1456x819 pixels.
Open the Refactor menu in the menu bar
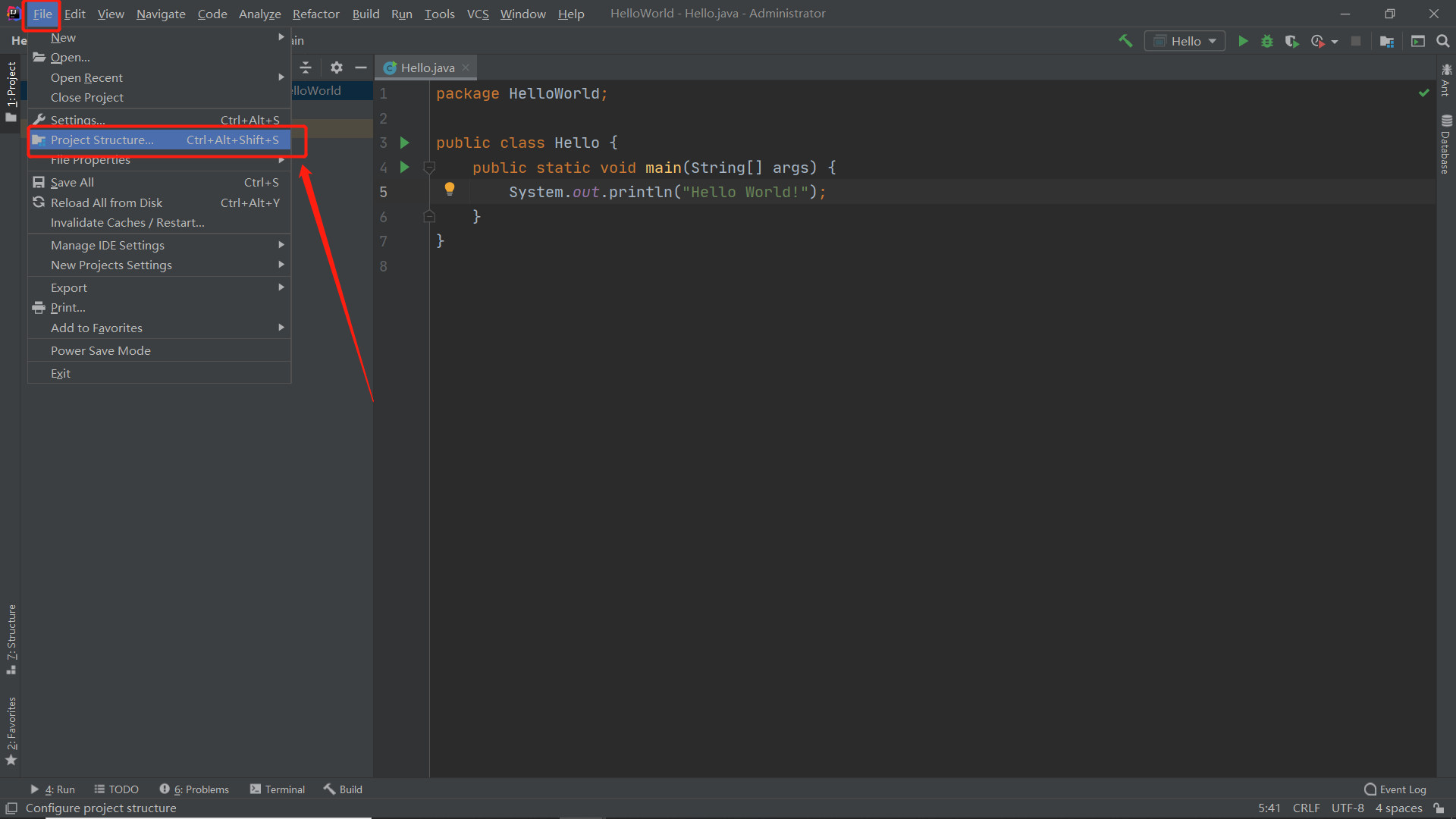tap(315, 14)
